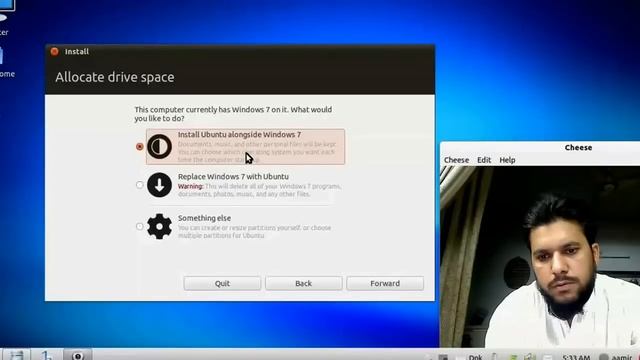Quit the Ubuntu installer
The height and width of the screenshot is (360, 640).
pyautogui.click(x=222, y=283)
